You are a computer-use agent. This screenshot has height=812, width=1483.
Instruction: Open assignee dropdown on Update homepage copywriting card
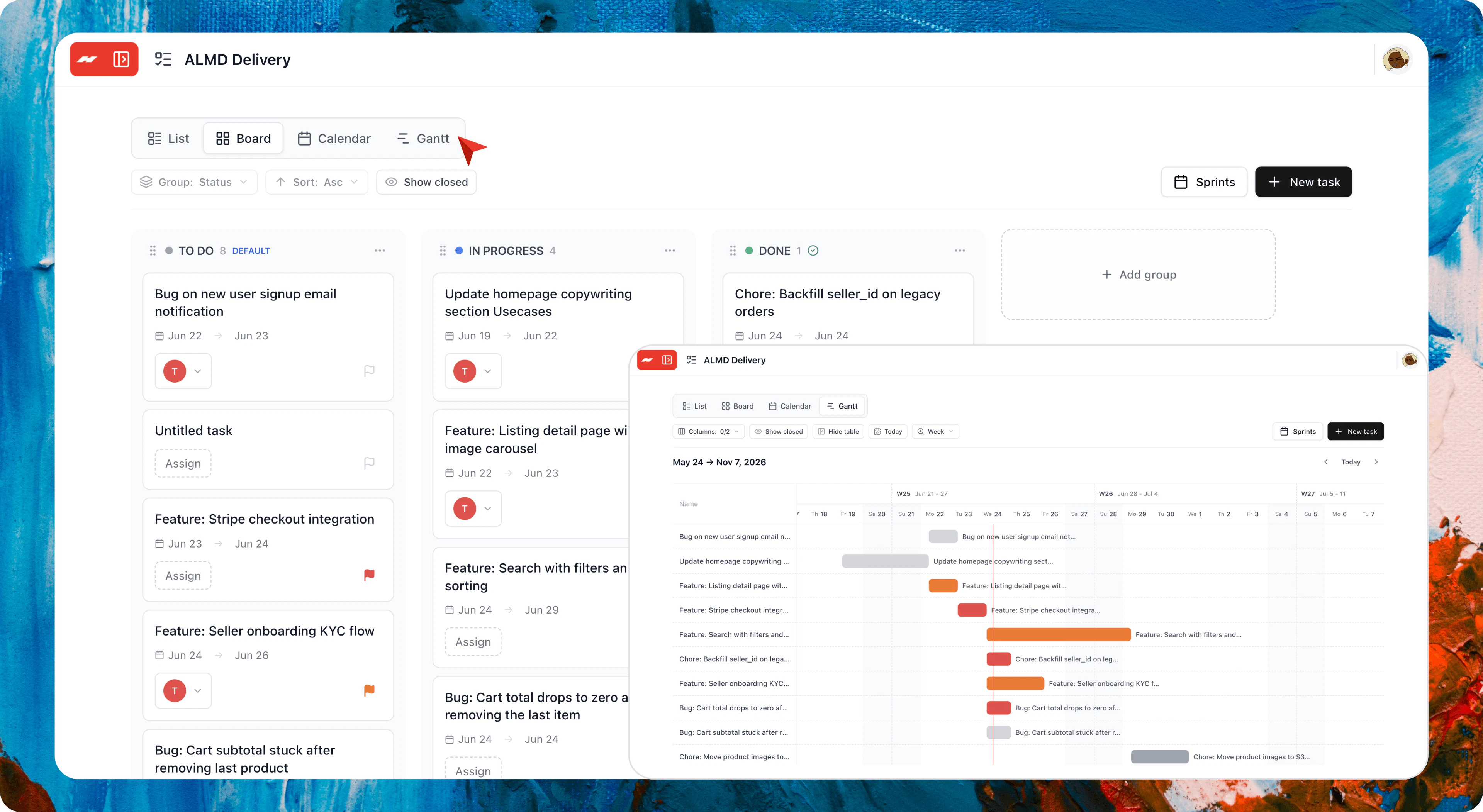(473, 371)
